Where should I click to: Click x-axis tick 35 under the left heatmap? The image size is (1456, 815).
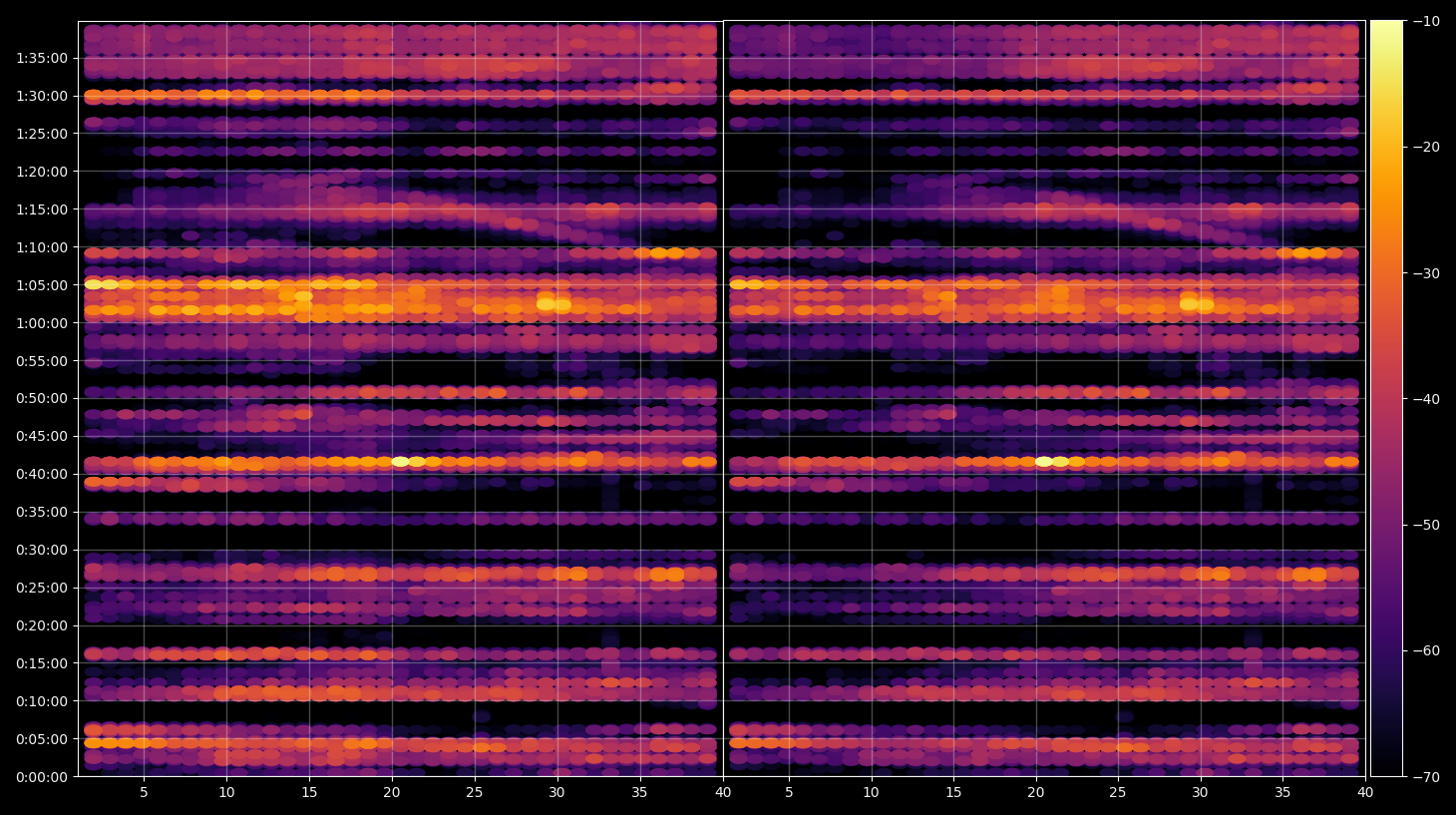[639, 793]
